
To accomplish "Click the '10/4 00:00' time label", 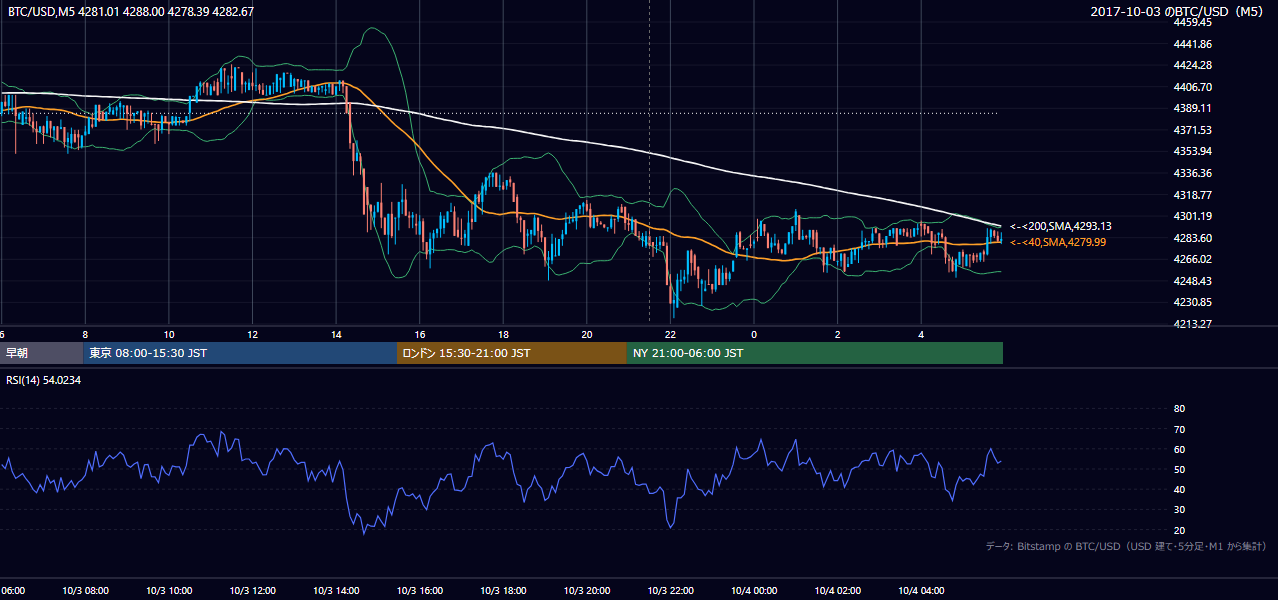I will tap(754, 591).
